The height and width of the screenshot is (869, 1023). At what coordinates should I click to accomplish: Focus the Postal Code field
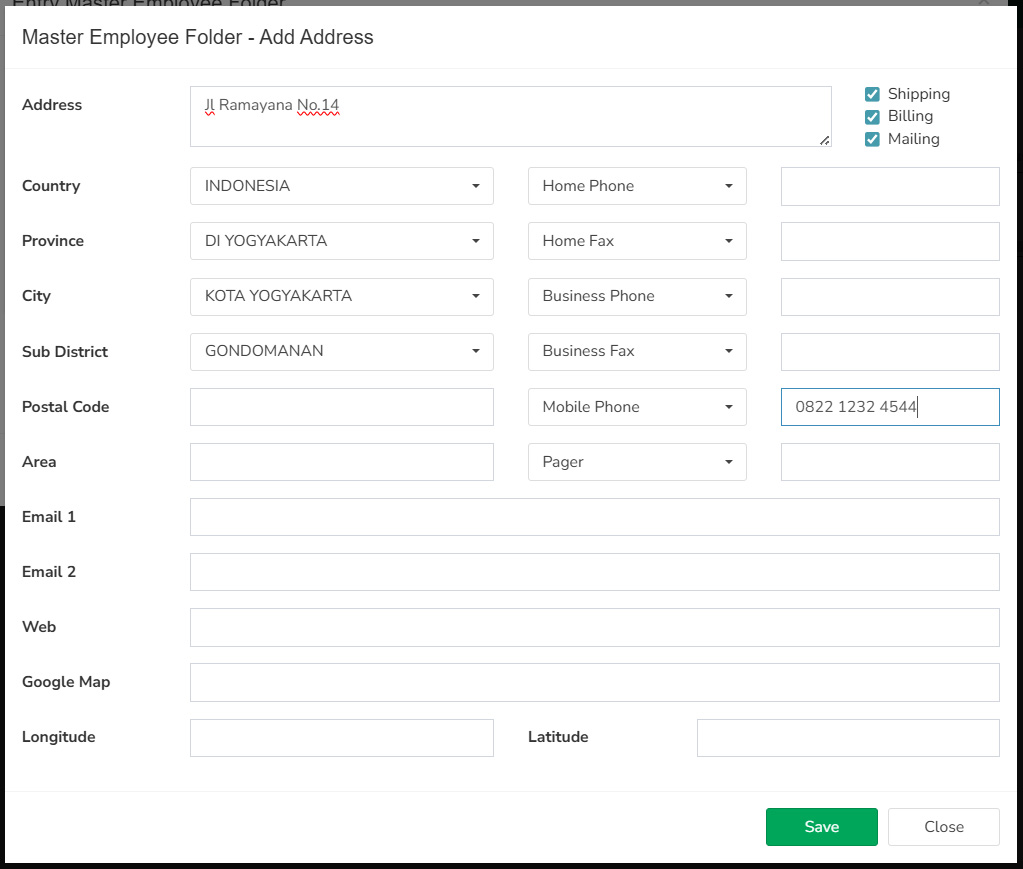(341, 407)
